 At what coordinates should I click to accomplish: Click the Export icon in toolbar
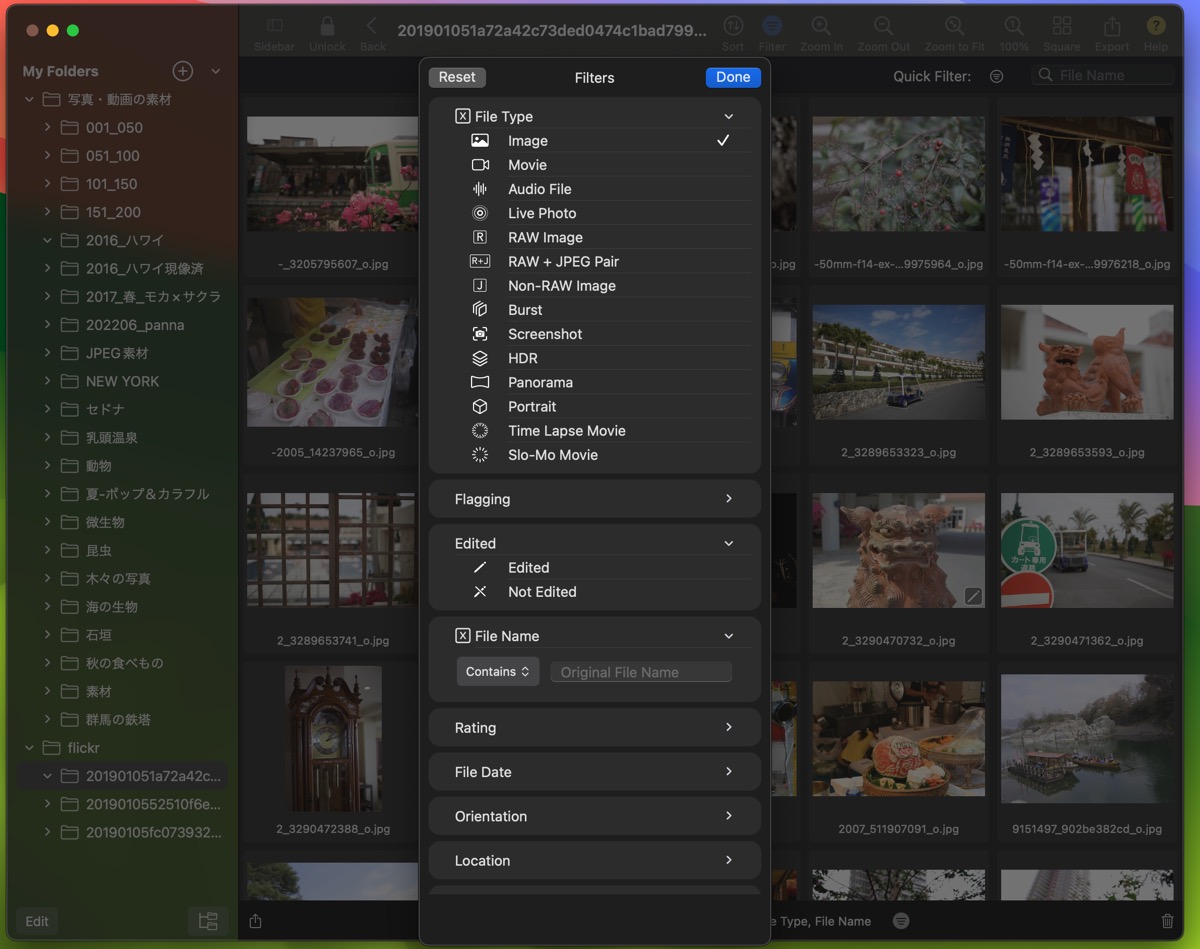point(1111,27)
